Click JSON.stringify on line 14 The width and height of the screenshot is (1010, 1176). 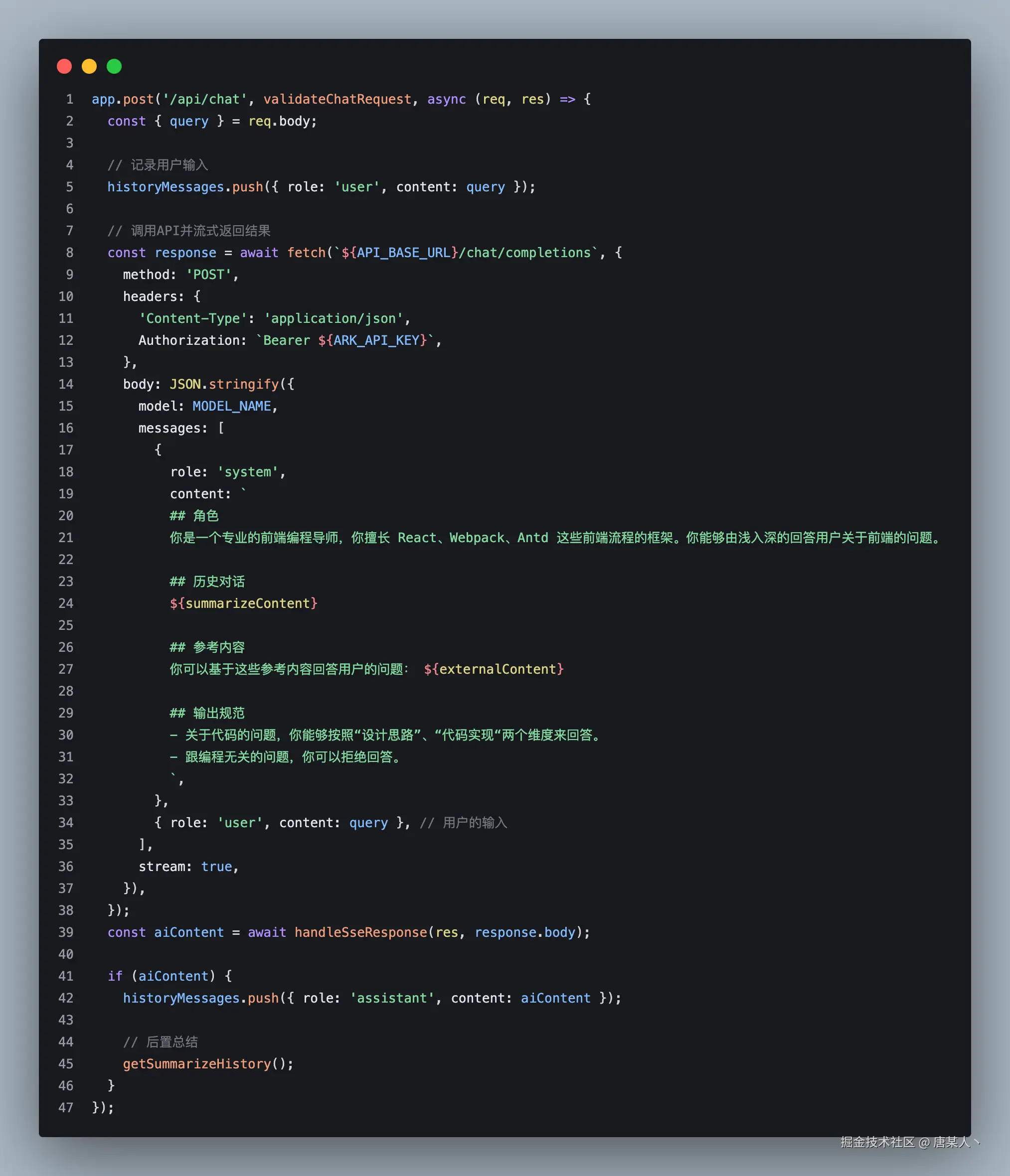click(225, 384)
